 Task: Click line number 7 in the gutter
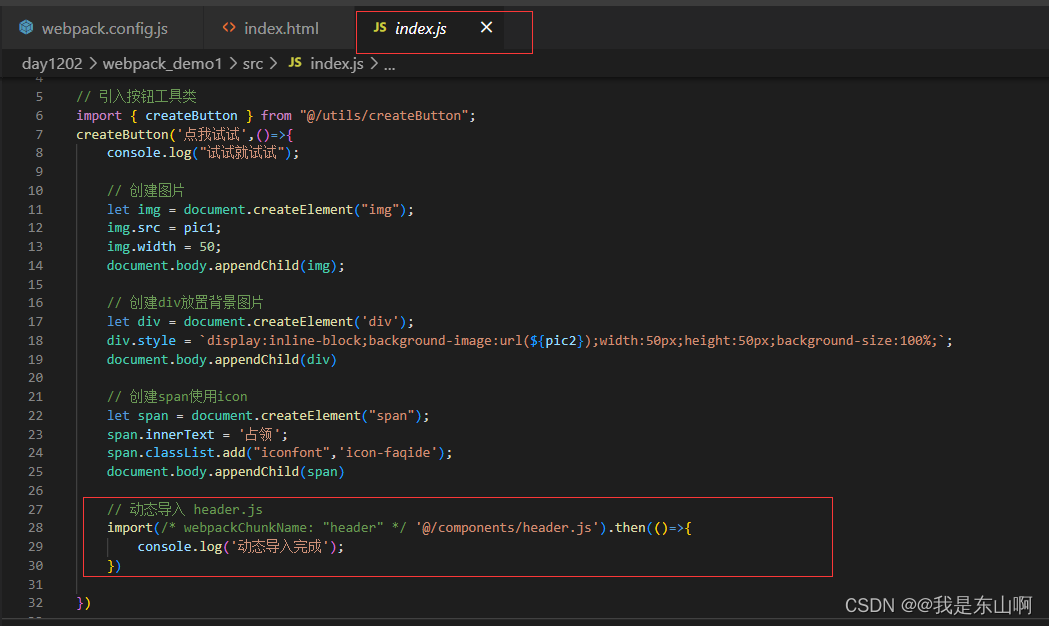(x=39, y=134)
